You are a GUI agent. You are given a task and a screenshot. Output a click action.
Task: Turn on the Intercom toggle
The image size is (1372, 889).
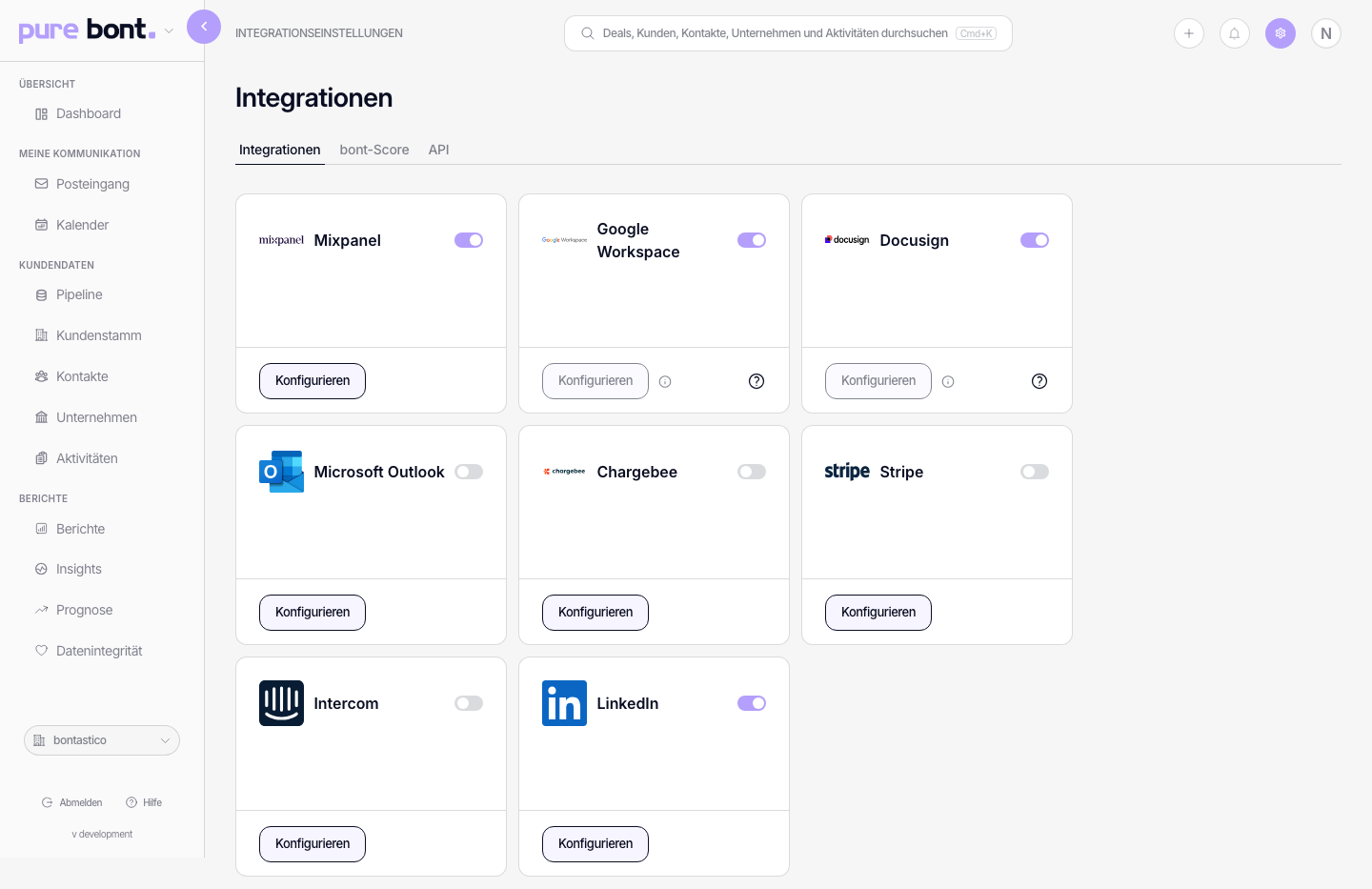tap(469, 703)
